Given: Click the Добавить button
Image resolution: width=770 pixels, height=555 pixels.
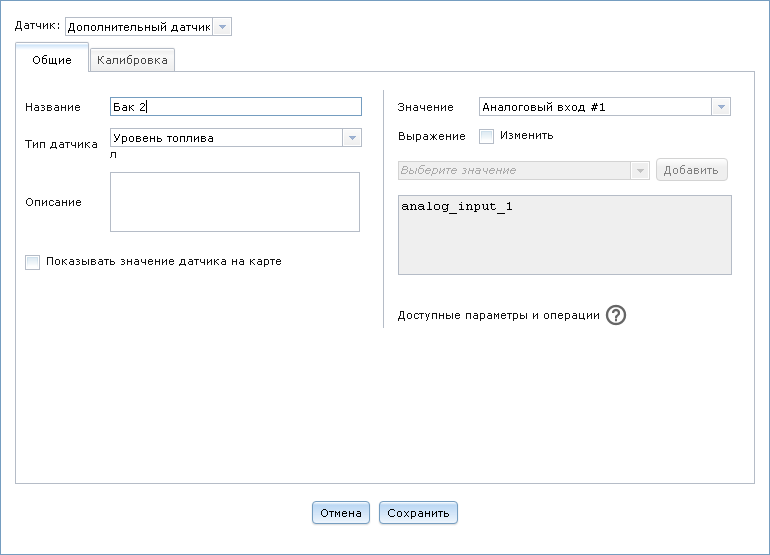Looking at the screenshot, I should tap(691, 170).
